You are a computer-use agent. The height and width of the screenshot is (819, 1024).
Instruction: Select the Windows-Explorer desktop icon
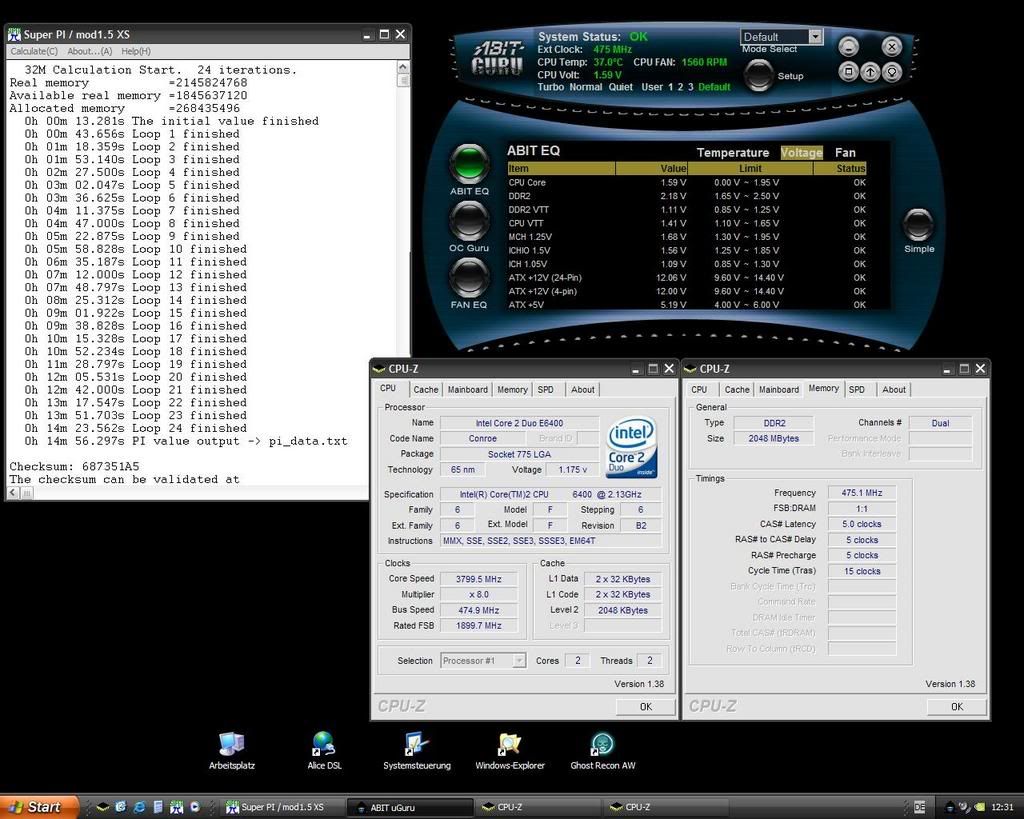[509, 751]
